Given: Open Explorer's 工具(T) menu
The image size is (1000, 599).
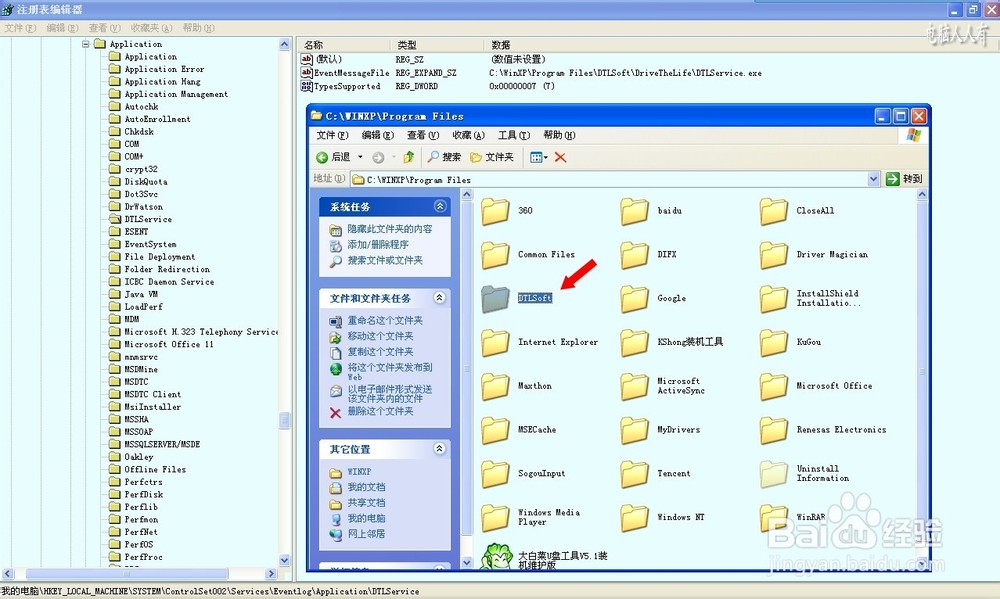Looking at the screenshot, I should tap(514, 135).
